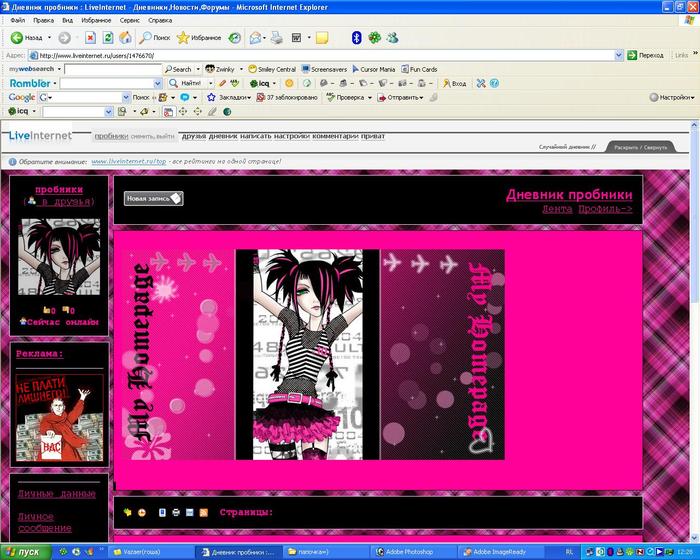Click the www.liveinternet.ru/top link
The image size is (700, 560).
[129, 162]
